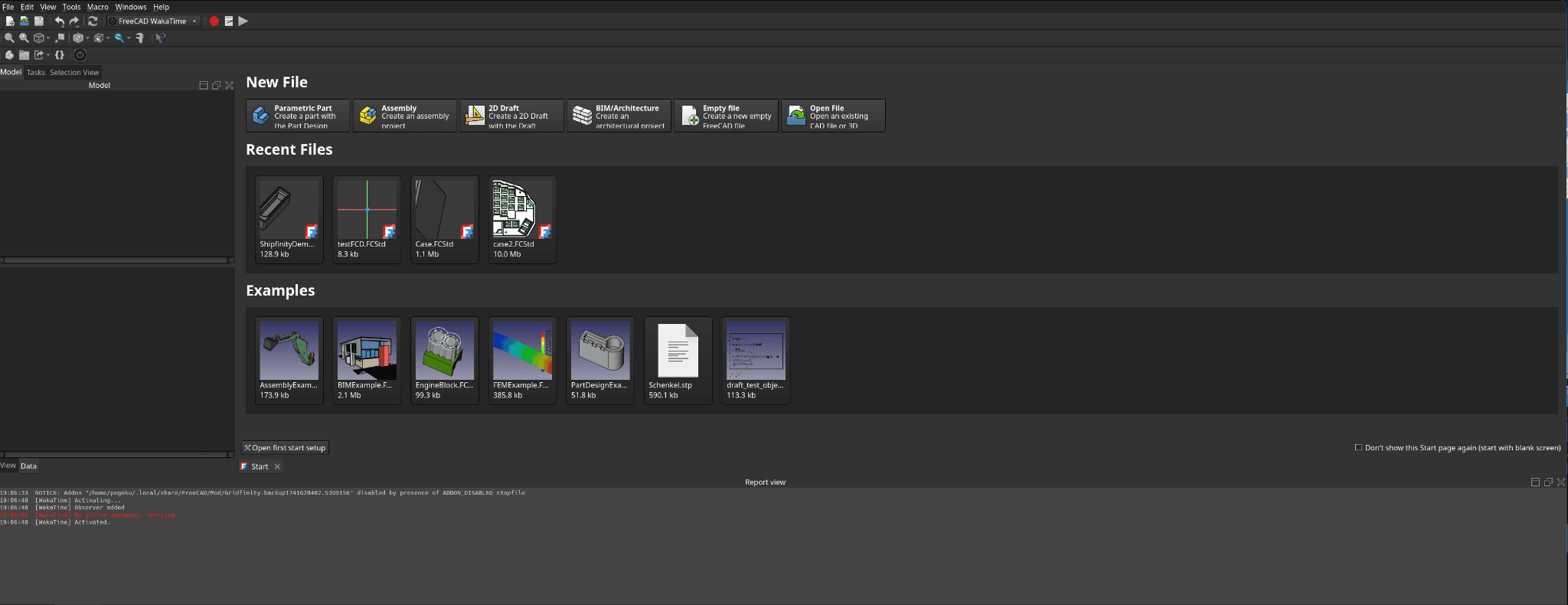The height and width of the screenshot is (605, 1568).
Task: Click the Open document toolbar icon
Action: pos(24,21)
